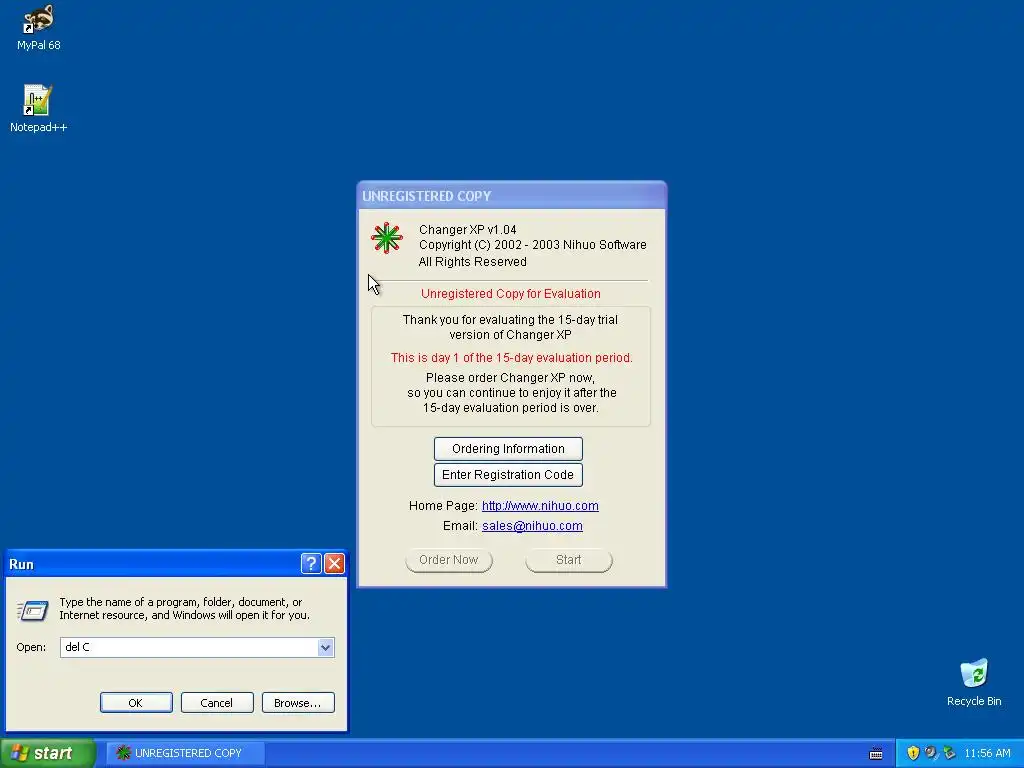Click 'This is day 1 of the 15-day evaluation period.'
This screenshot has height=768, width=1024.
(511, 358)
